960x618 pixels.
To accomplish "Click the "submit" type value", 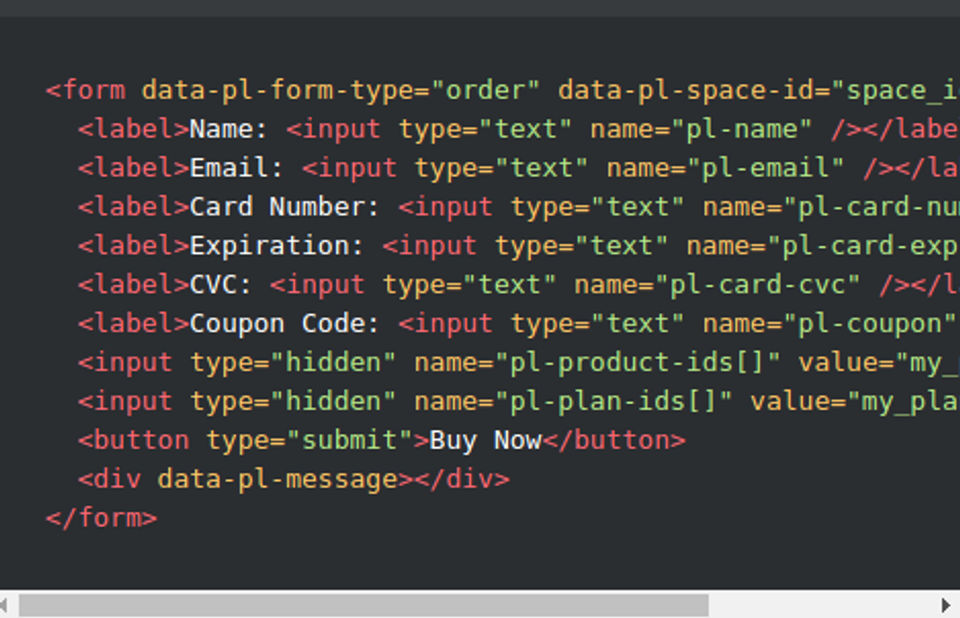I will (350, 440).
